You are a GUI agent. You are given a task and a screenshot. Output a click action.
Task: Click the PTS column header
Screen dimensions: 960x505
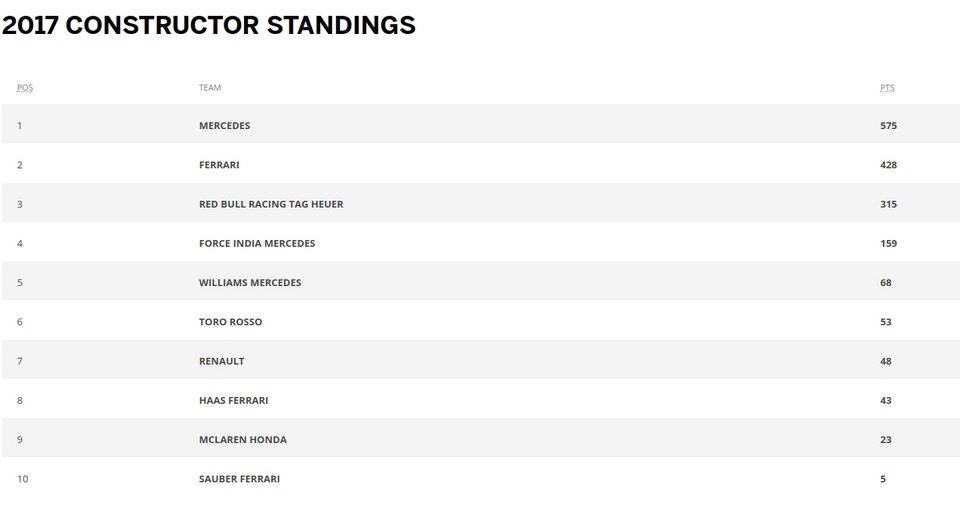(x=887, y=88)
